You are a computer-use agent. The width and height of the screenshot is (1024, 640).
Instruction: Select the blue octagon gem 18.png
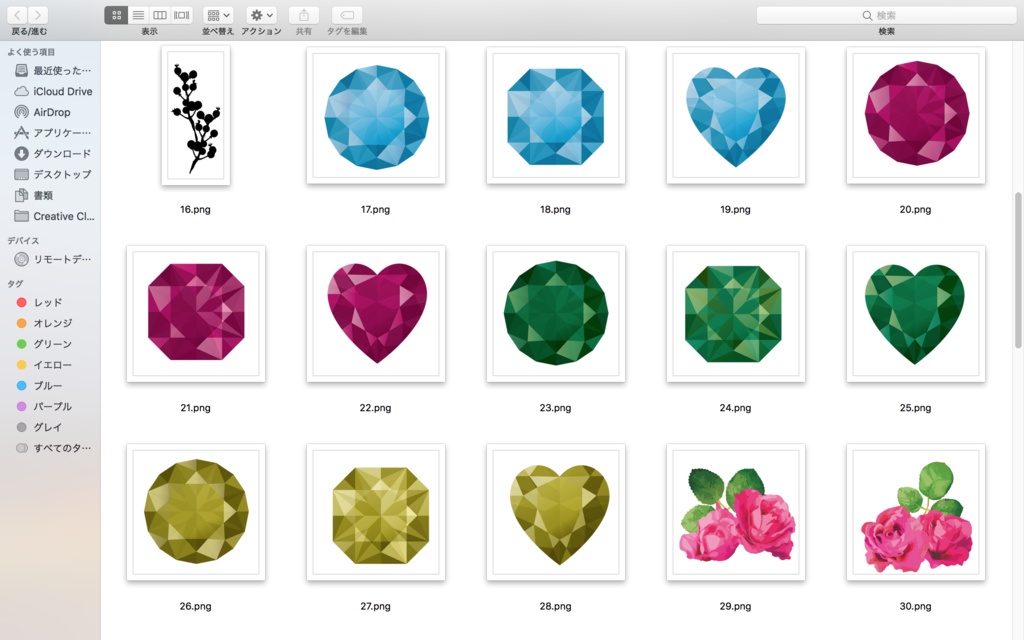(x=556, y=116)
